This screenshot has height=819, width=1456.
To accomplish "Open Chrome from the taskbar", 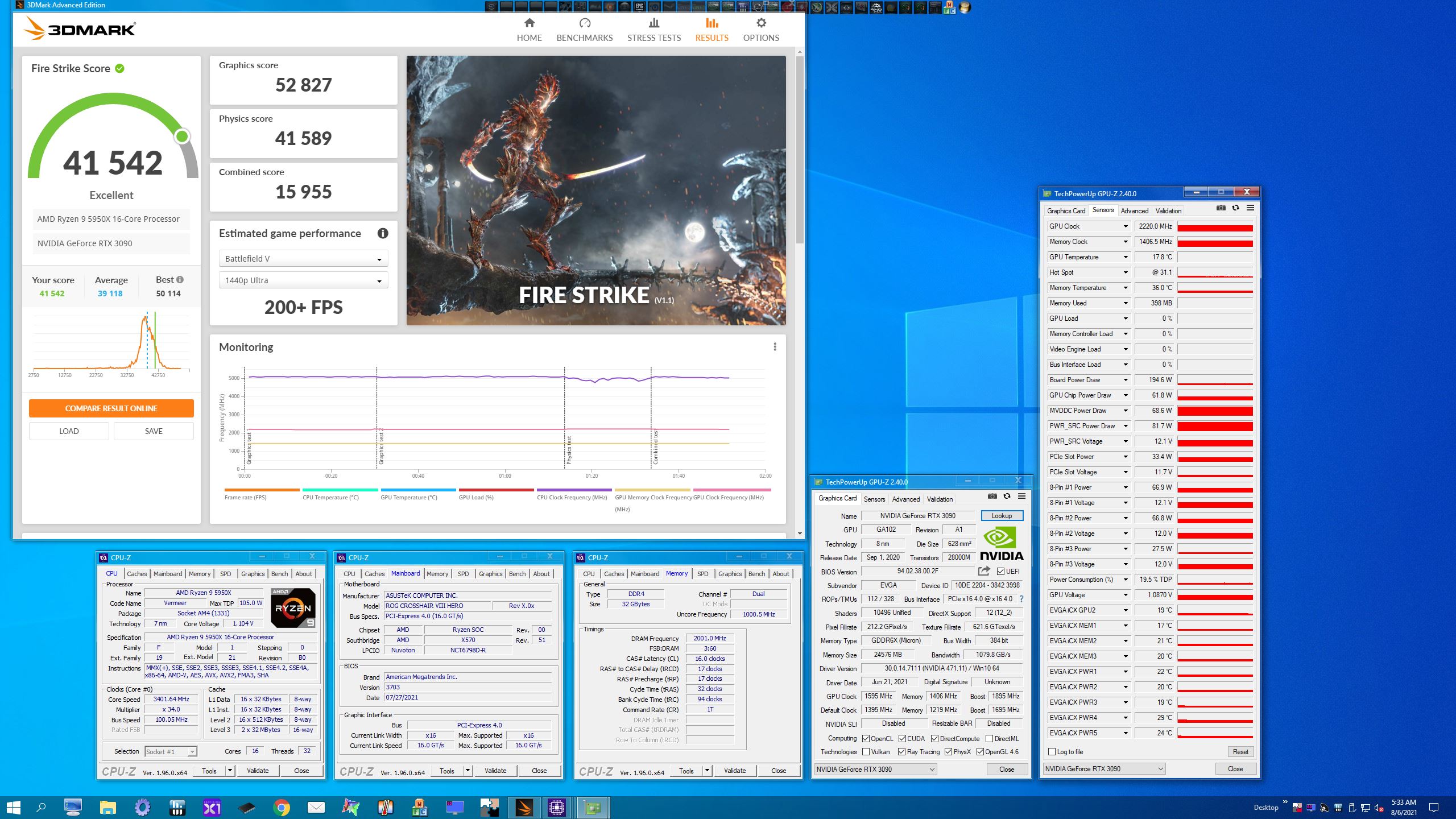I will pos(281,807).
